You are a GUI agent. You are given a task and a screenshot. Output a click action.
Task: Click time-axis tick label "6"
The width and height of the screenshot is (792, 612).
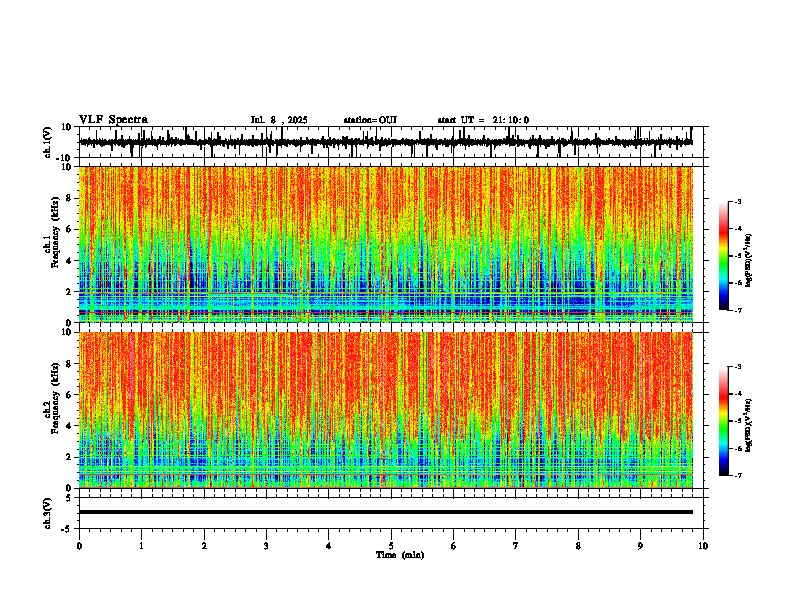454,546
